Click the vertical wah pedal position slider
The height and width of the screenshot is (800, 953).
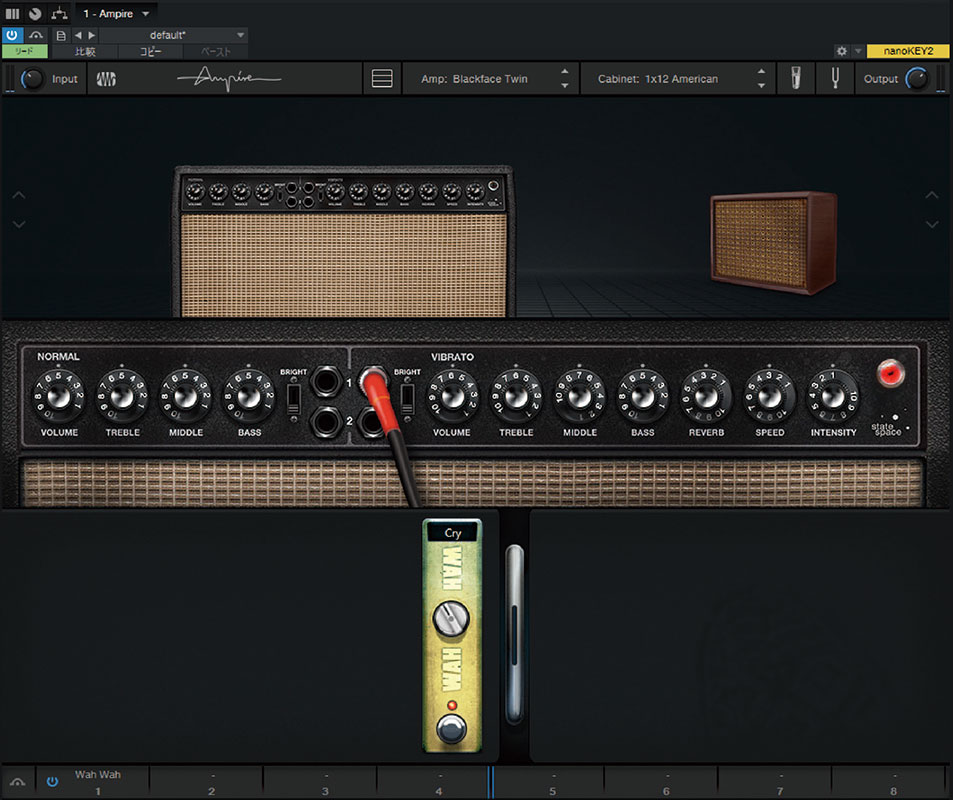point(514,634)
